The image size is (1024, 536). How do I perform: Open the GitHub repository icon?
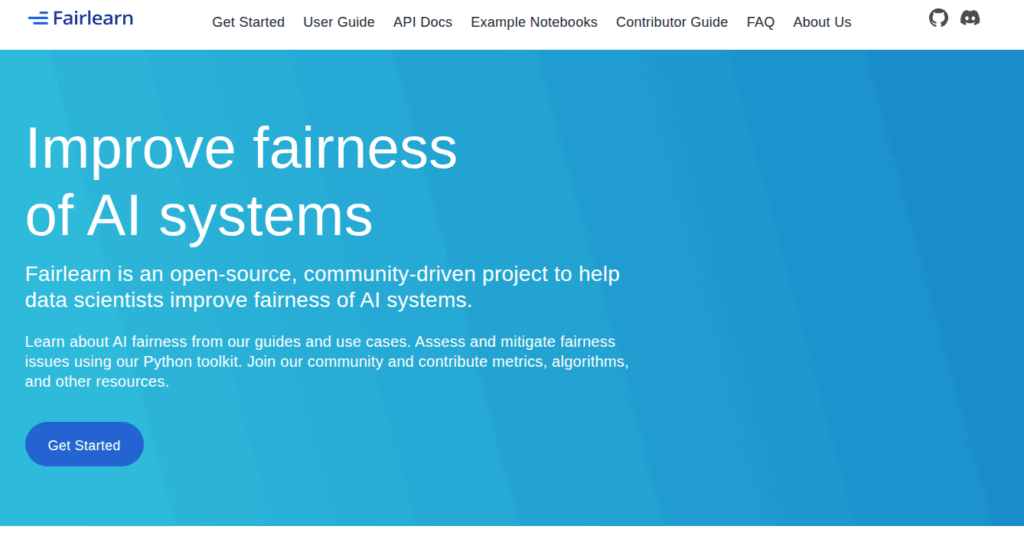pos(938,18)
